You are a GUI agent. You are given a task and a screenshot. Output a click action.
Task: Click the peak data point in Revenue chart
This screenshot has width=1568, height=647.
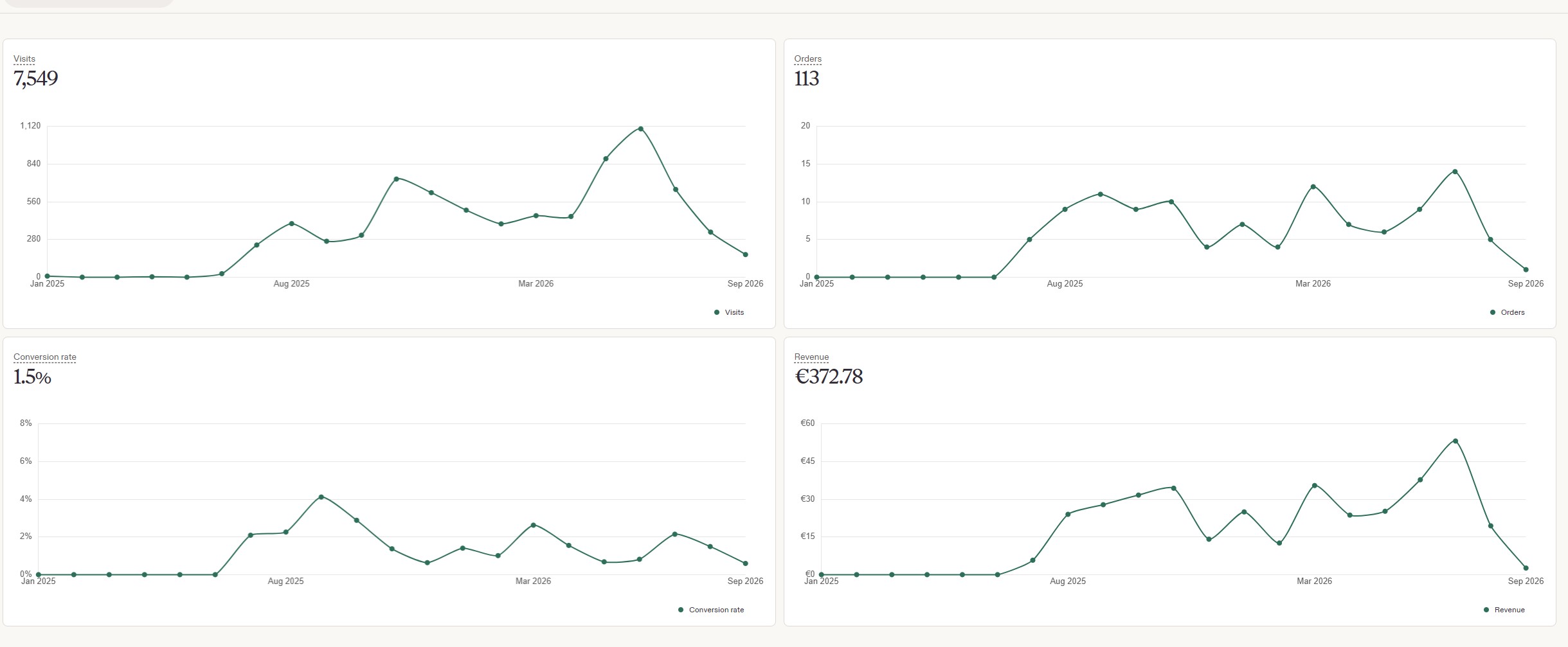point(1455,441)
